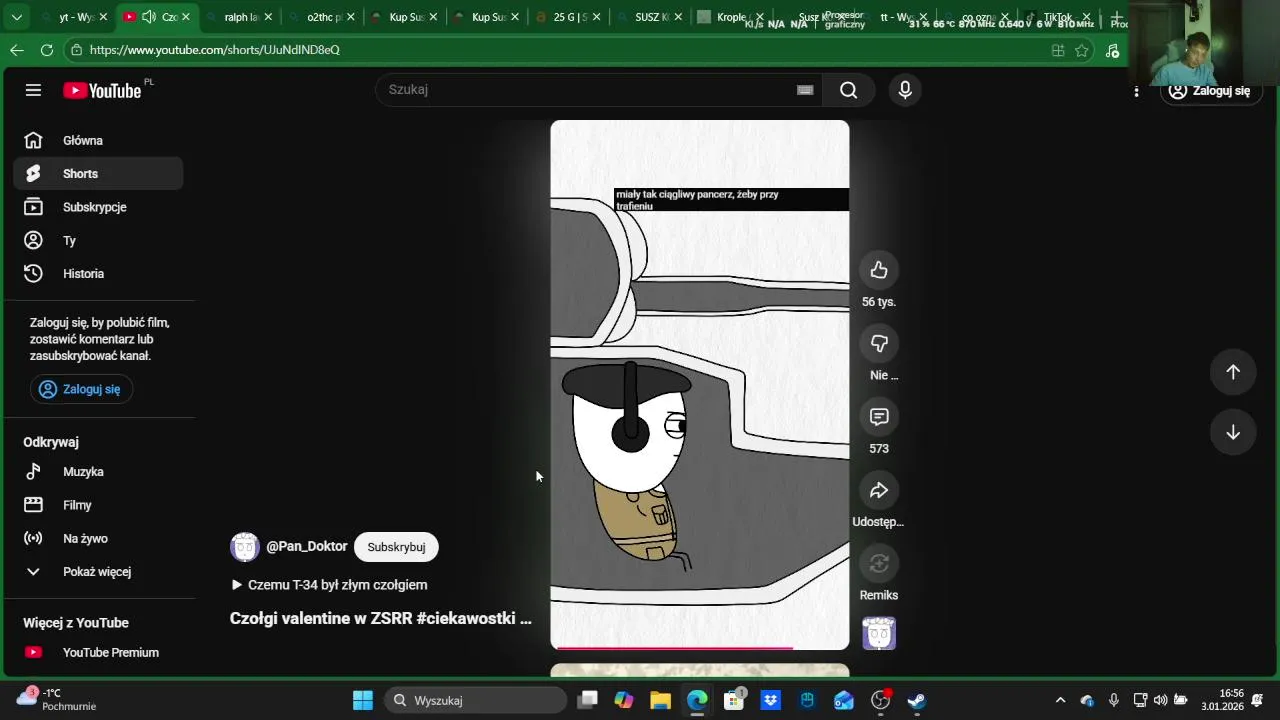Image resolution: width=1280 pixels, height=720 pixels.
Task: Click the browser back arrow
Action: pos(16,50)
